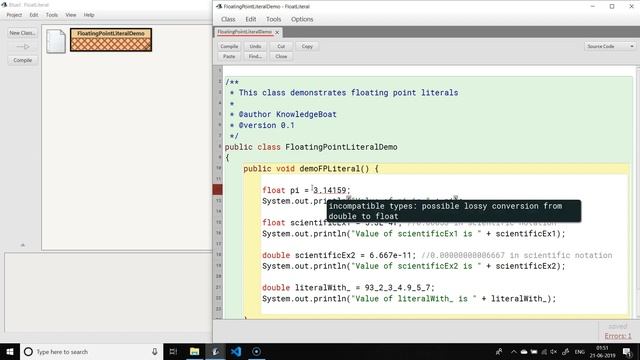Viewport: 640px width, 360px height.
Task: Click the 'Type here to search' box
Action: tap(91, 351)
